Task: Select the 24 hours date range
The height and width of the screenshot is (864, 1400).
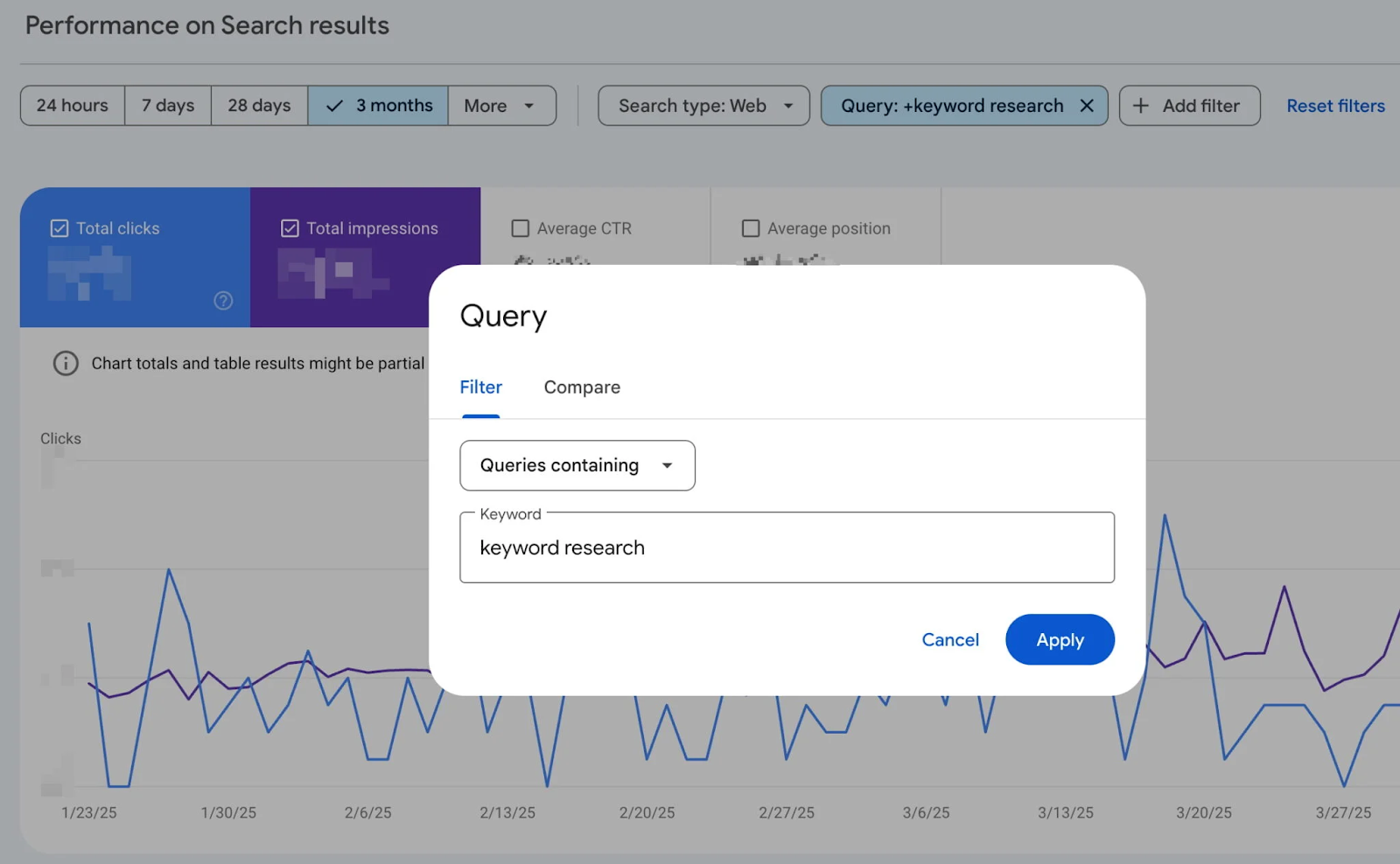Action: point(72,105)
